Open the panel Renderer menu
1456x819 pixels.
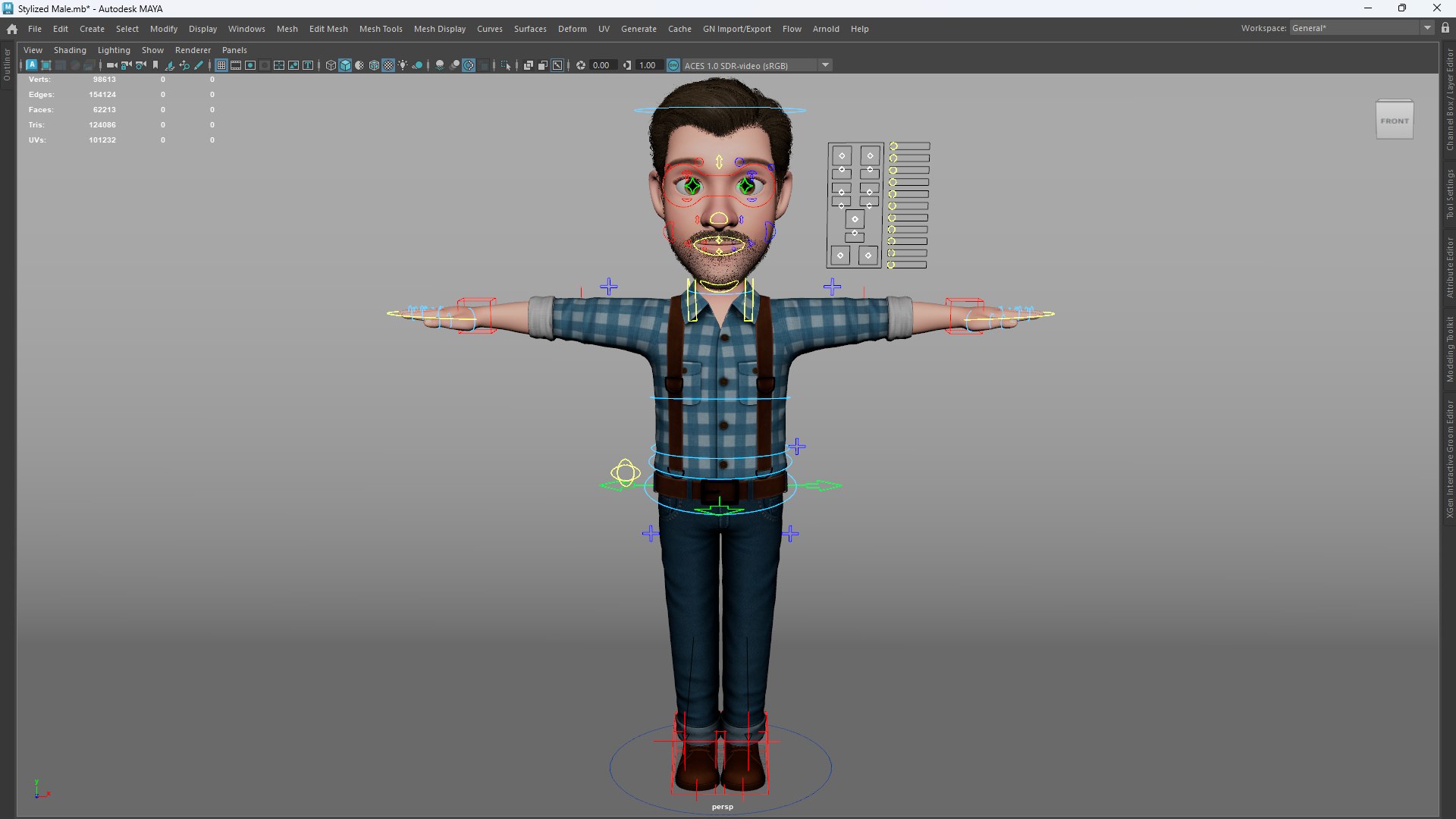[x=193, y=50]
